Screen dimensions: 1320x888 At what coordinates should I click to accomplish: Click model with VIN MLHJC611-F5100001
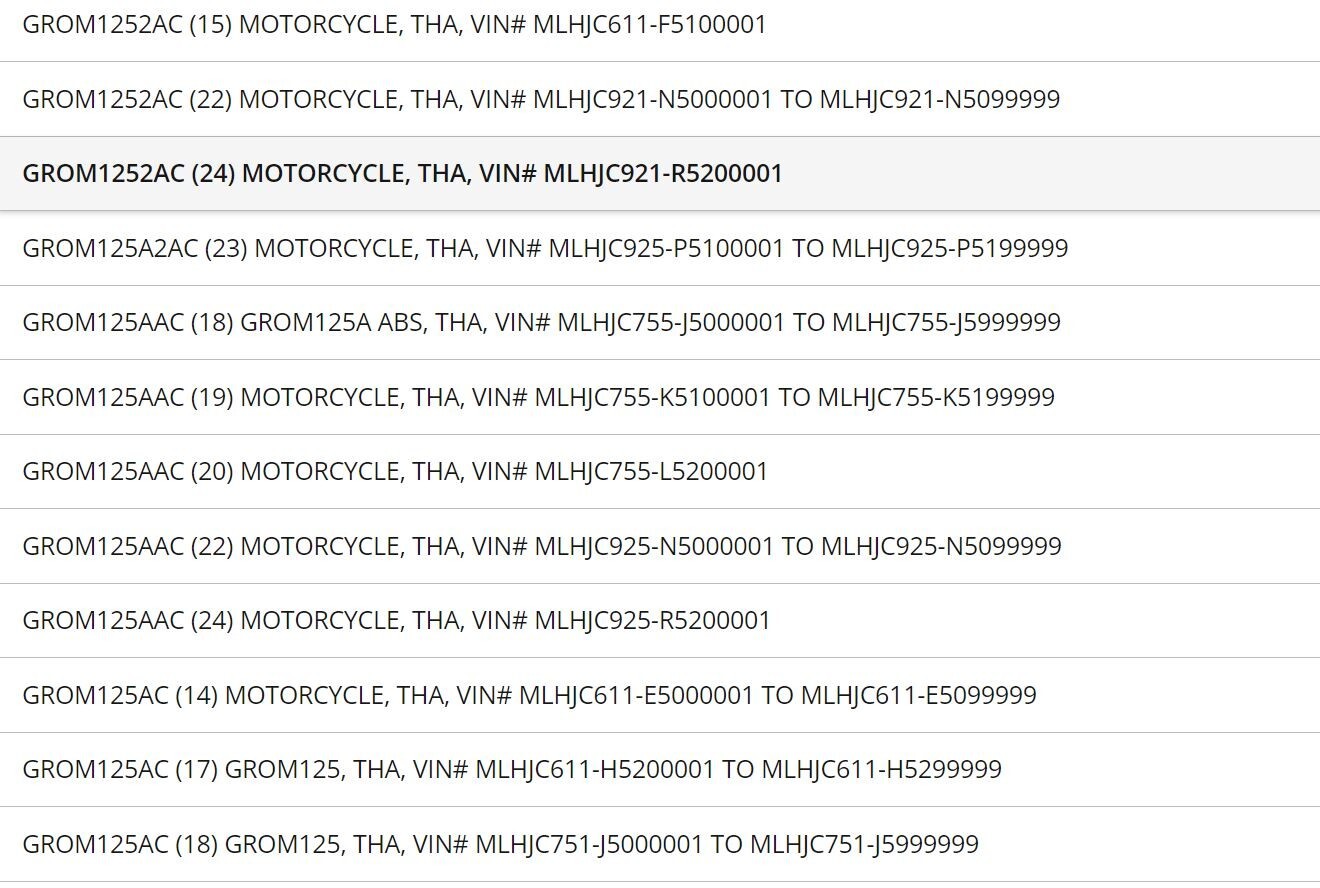click(660, 25)
